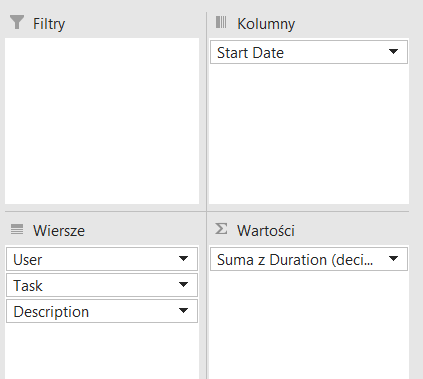The width and height of the screenshot is (423, 379).
Task: Open the Start Date field dropdown arrow
Action: pyautogui.click(x=393, y=52)
